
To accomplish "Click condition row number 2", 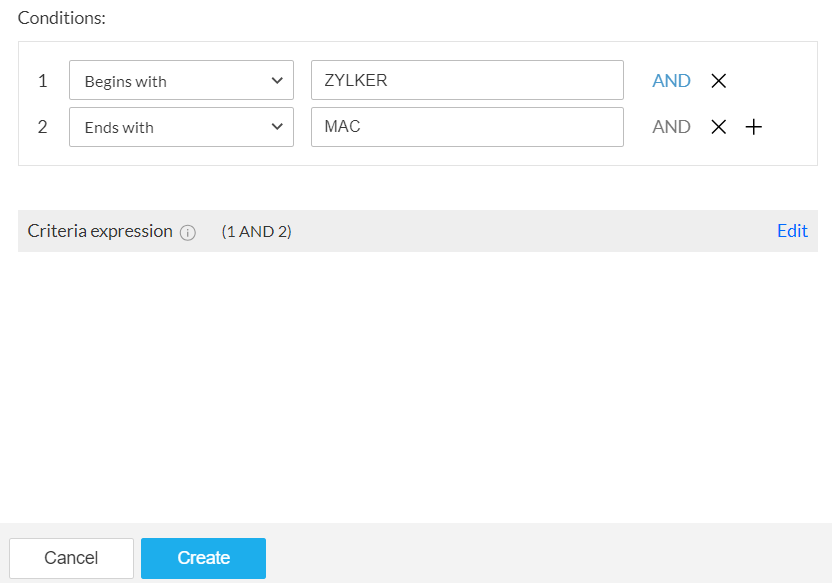I will point(42,127).
